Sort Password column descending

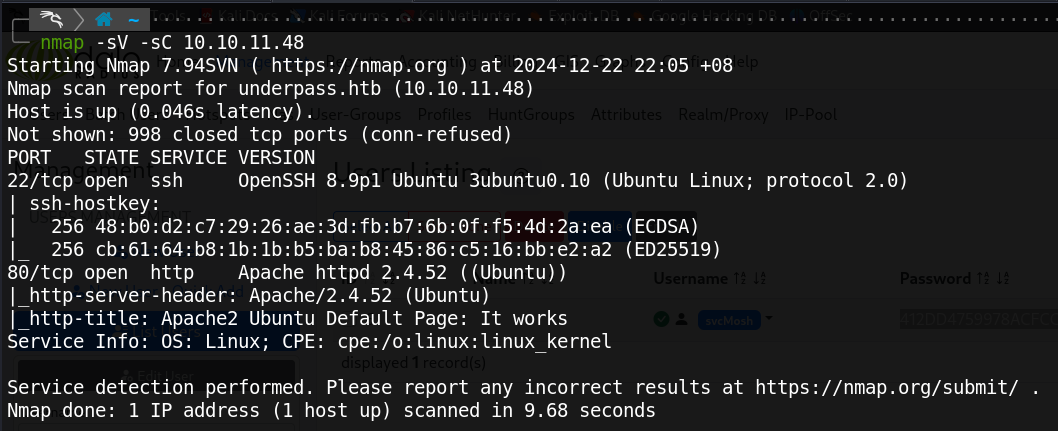[x=1001, y=278]
